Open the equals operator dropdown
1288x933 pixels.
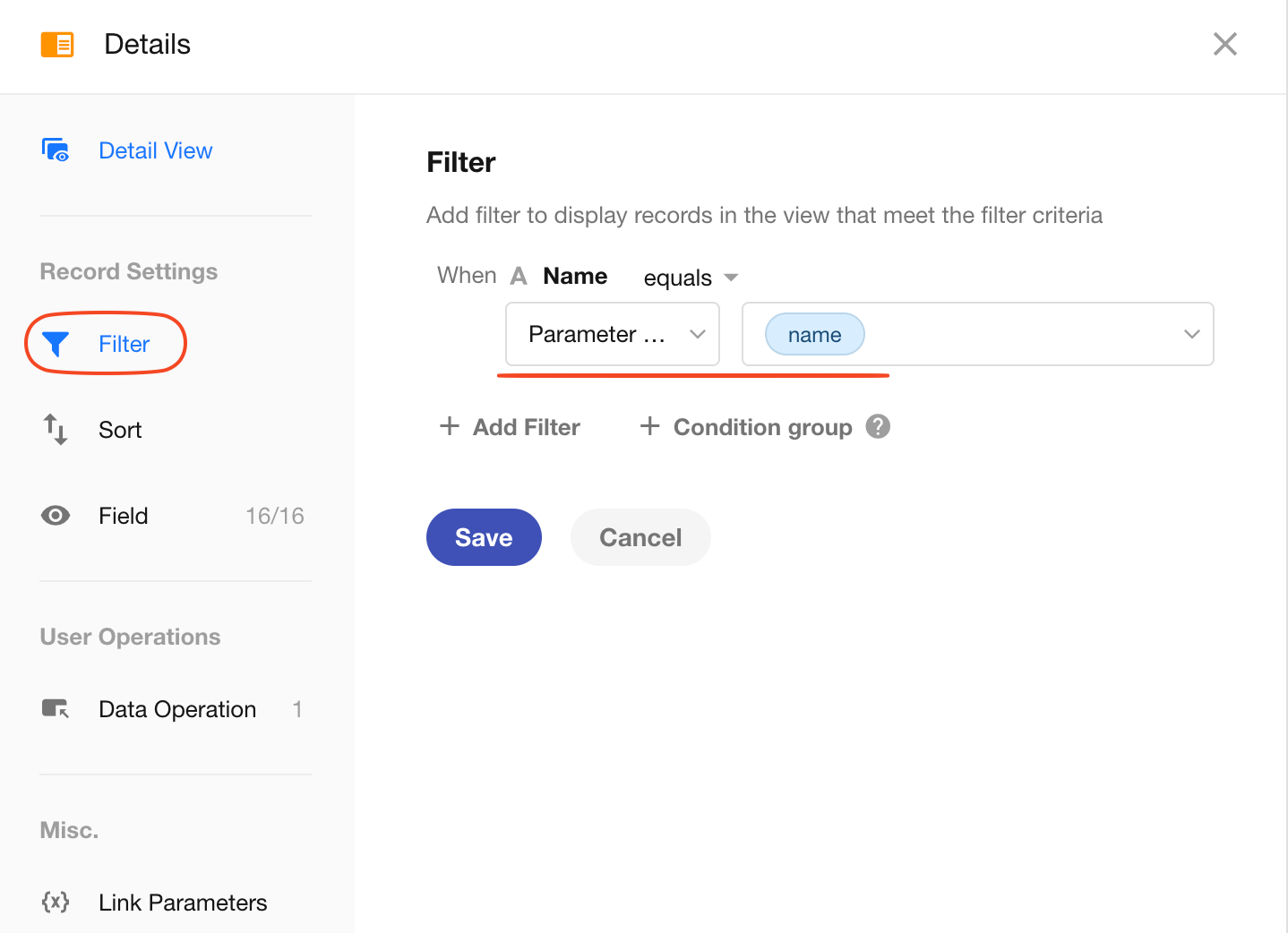click(x=690, y=278)
